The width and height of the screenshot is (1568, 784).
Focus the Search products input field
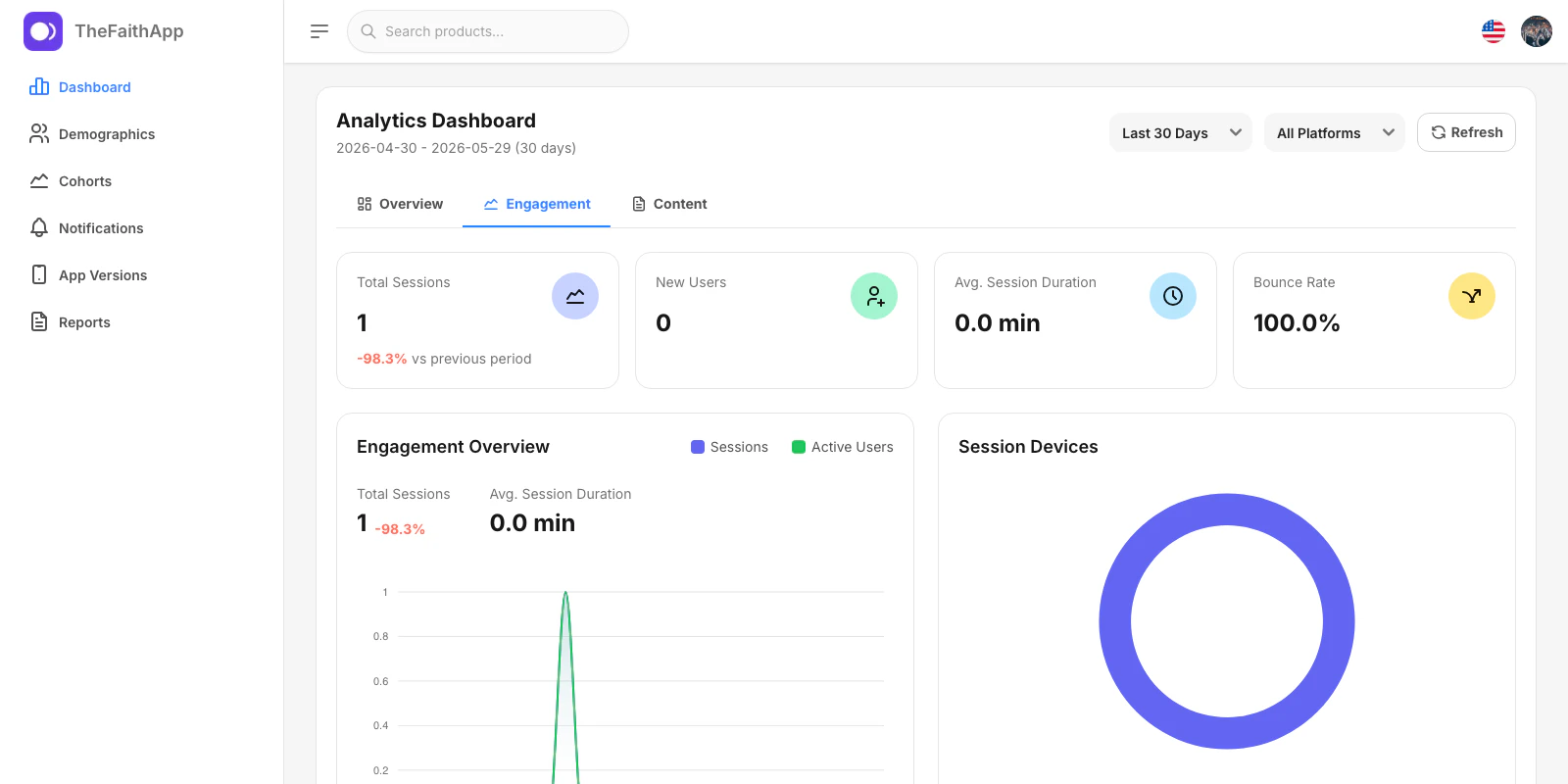(x=488, y=31)
